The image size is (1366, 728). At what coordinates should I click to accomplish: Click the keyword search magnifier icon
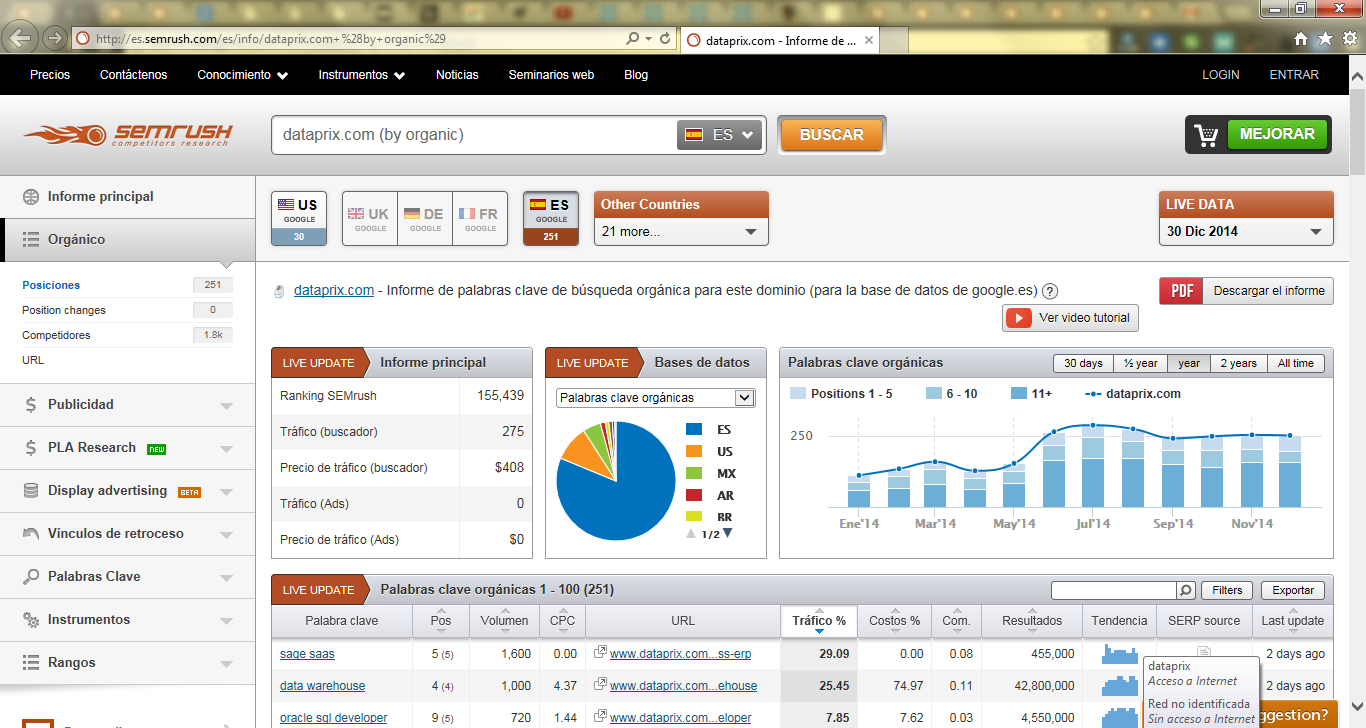coord(1185,590)
